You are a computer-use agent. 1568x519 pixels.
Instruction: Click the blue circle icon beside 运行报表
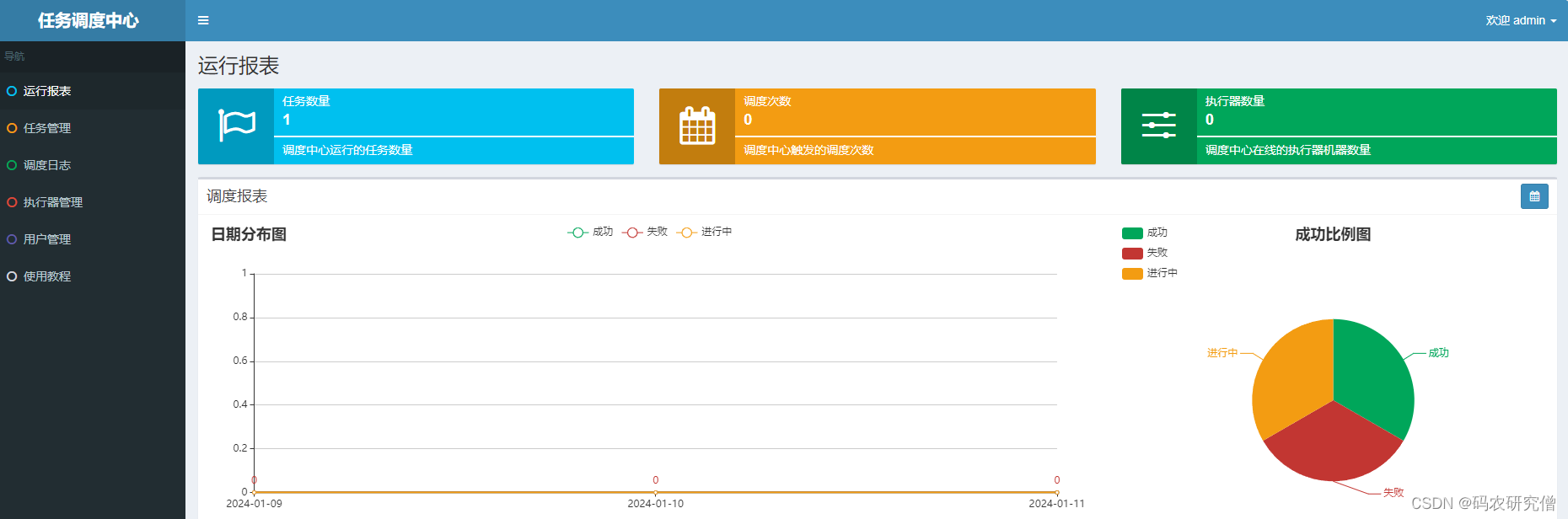(12, 91)
